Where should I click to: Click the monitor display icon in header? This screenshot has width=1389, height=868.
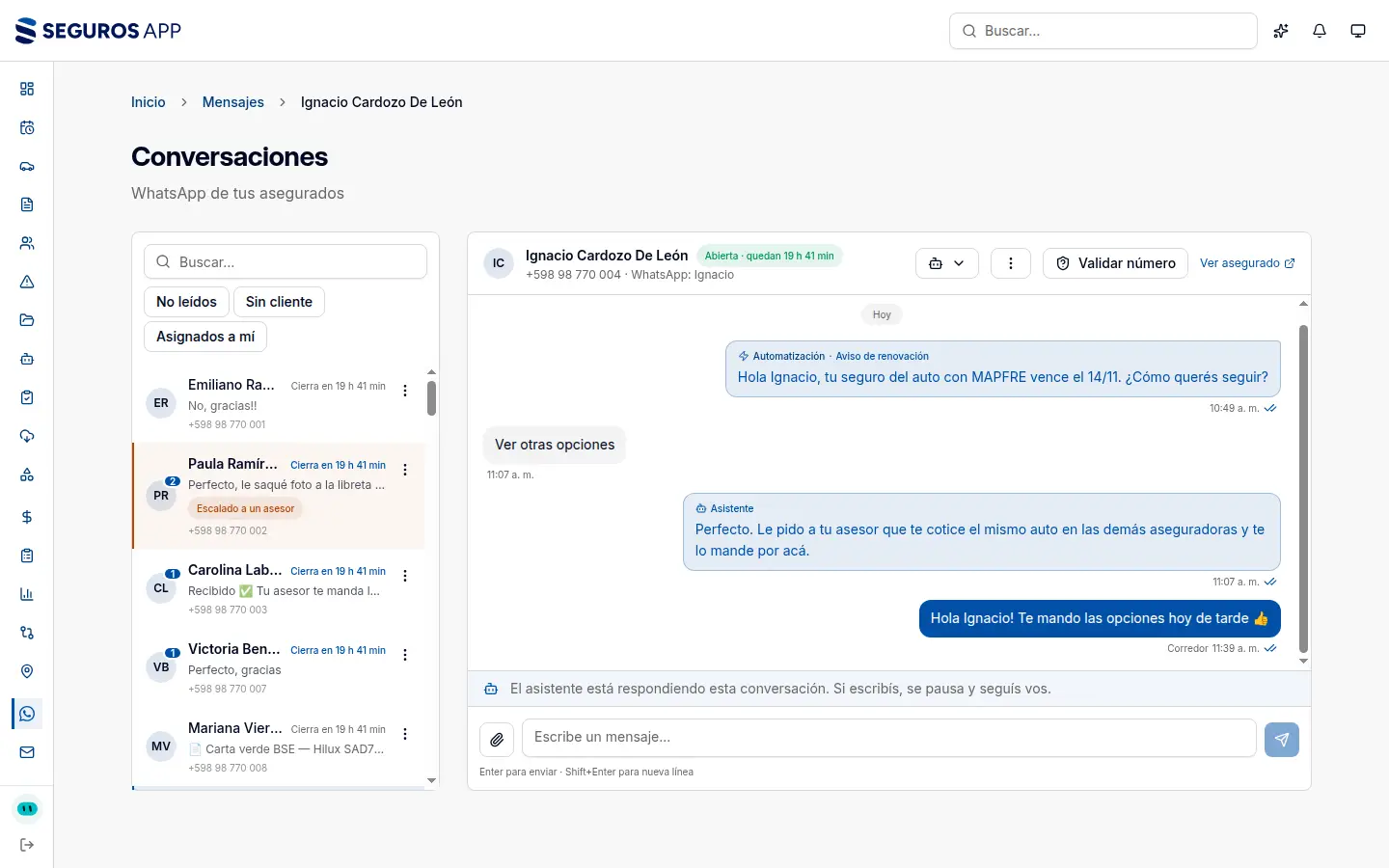[x=1358, y=31]
